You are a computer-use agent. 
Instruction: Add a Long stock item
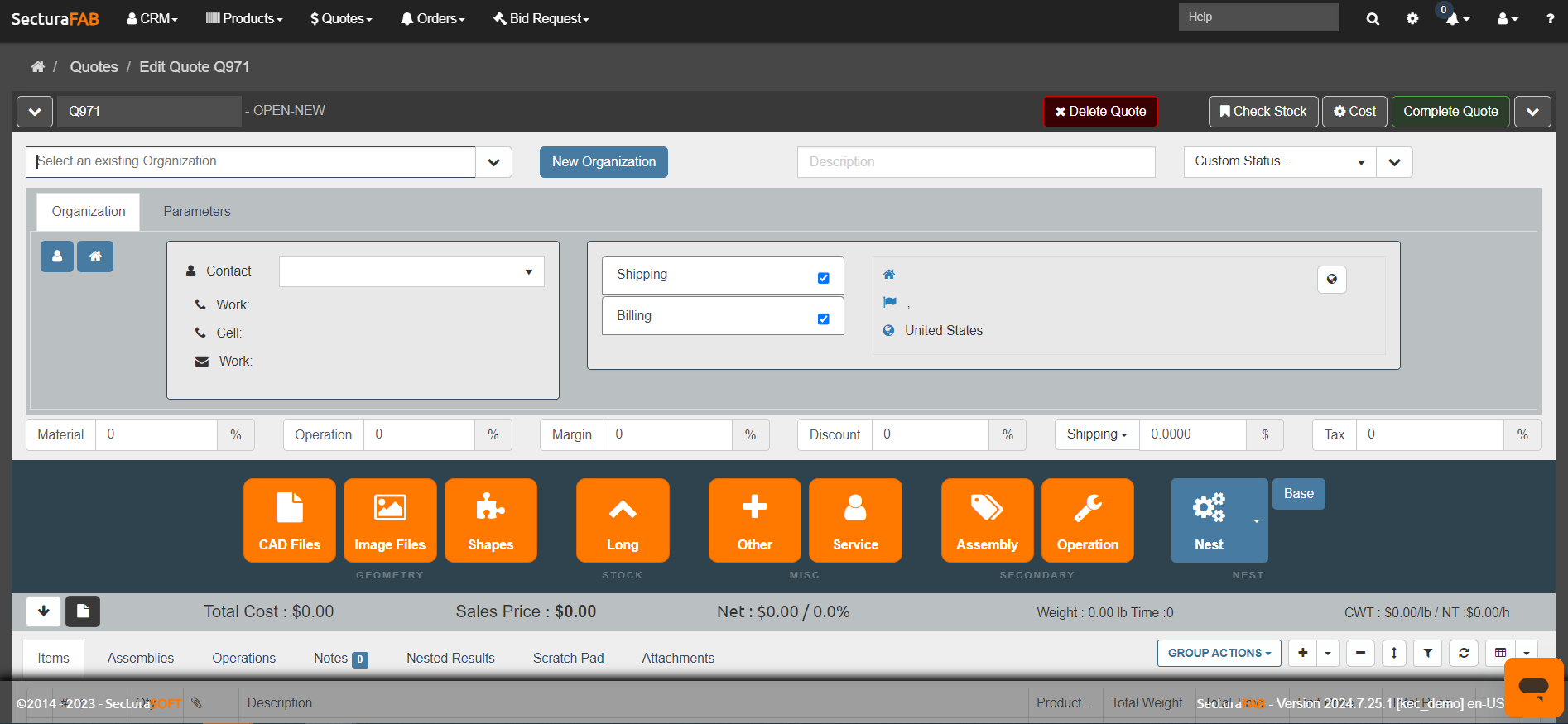(623, 520)
